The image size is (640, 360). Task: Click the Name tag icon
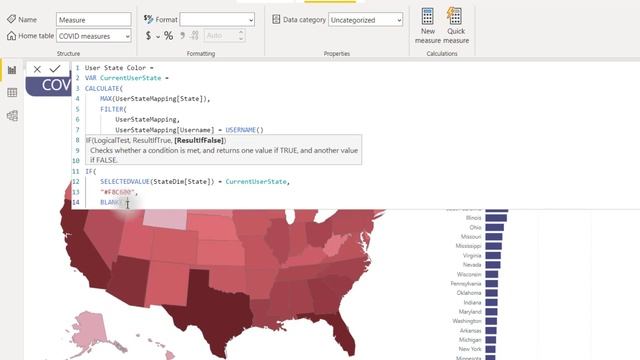(x=11, y=19)
